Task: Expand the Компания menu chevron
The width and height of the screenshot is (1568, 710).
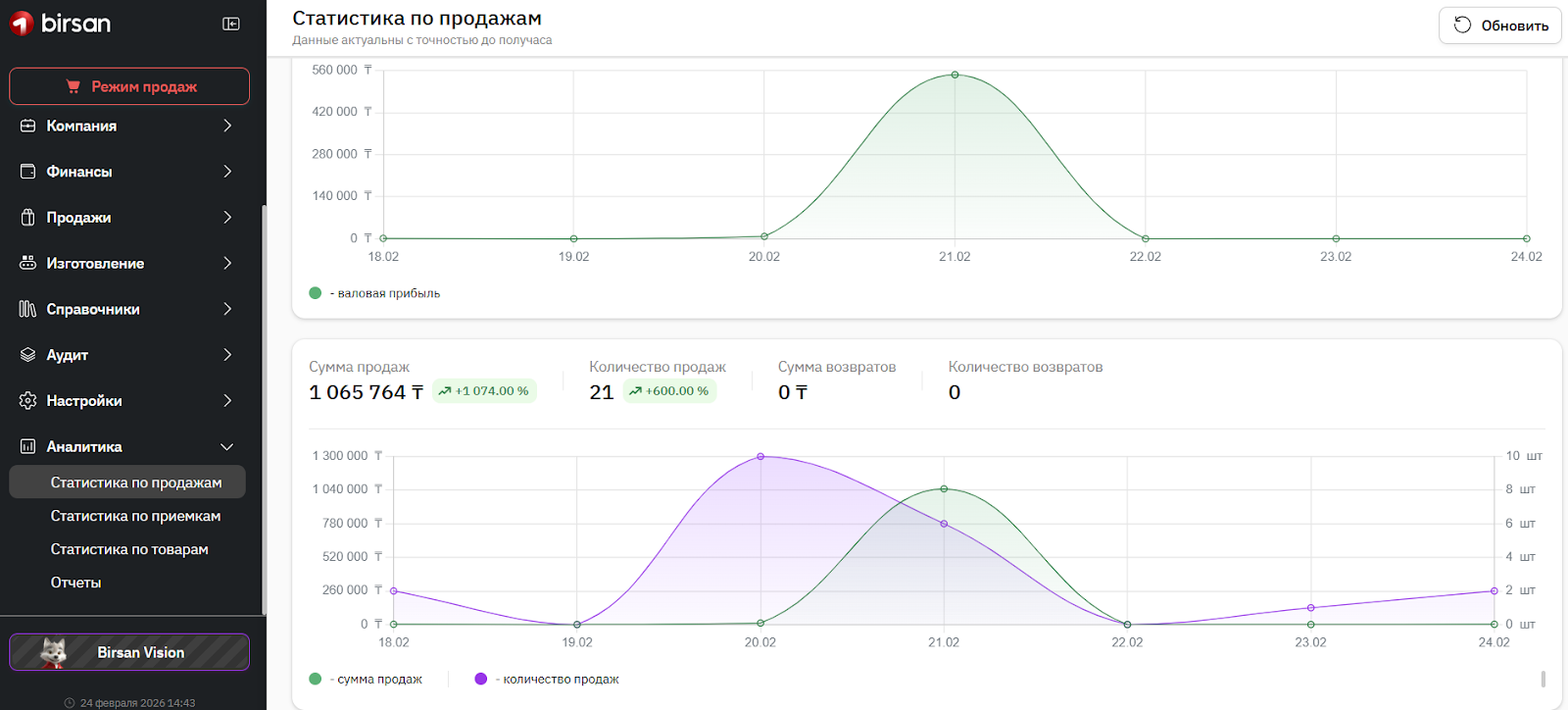Action: [x=227, y=126]
